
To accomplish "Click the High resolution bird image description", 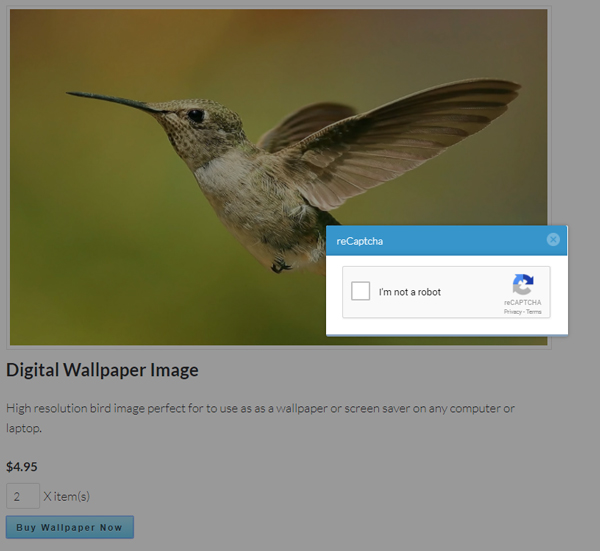I will pyautogui.click(x=260, y=418).
